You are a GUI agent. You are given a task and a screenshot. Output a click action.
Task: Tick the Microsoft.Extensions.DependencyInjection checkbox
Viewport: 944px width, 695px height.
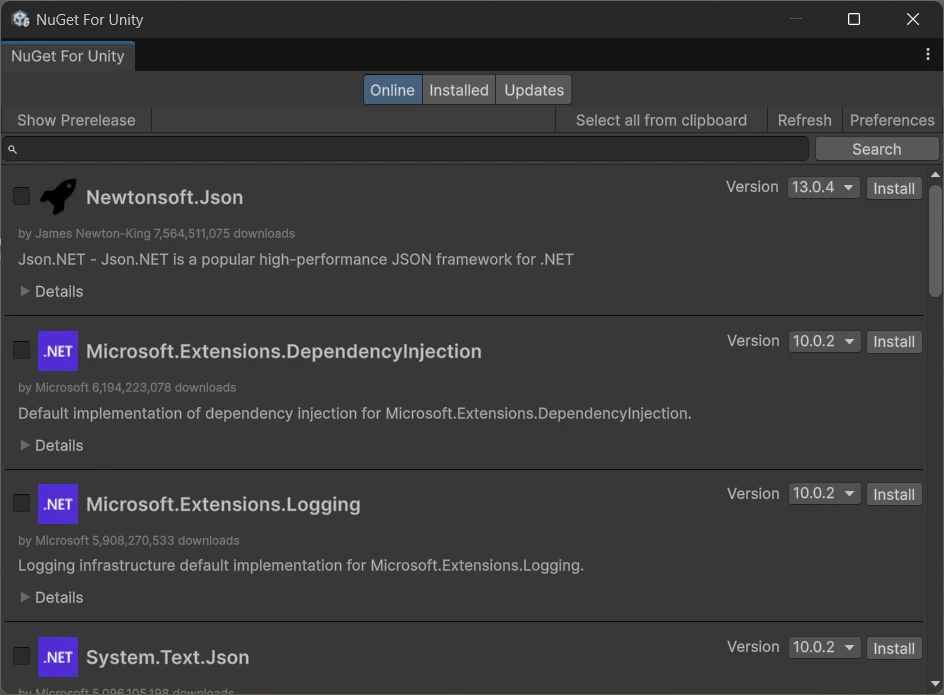pos(21,350)
